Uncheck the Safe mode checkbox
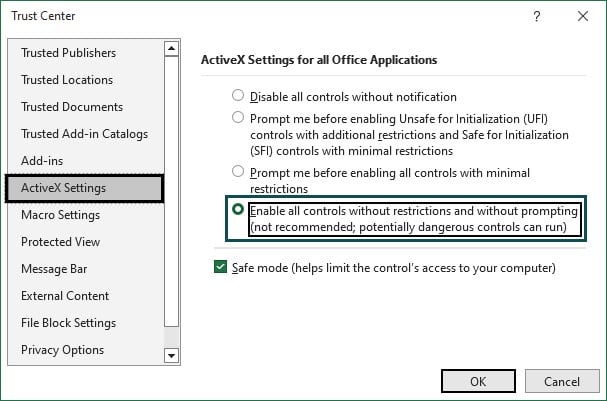607x401 pixels. coord(220,267)
